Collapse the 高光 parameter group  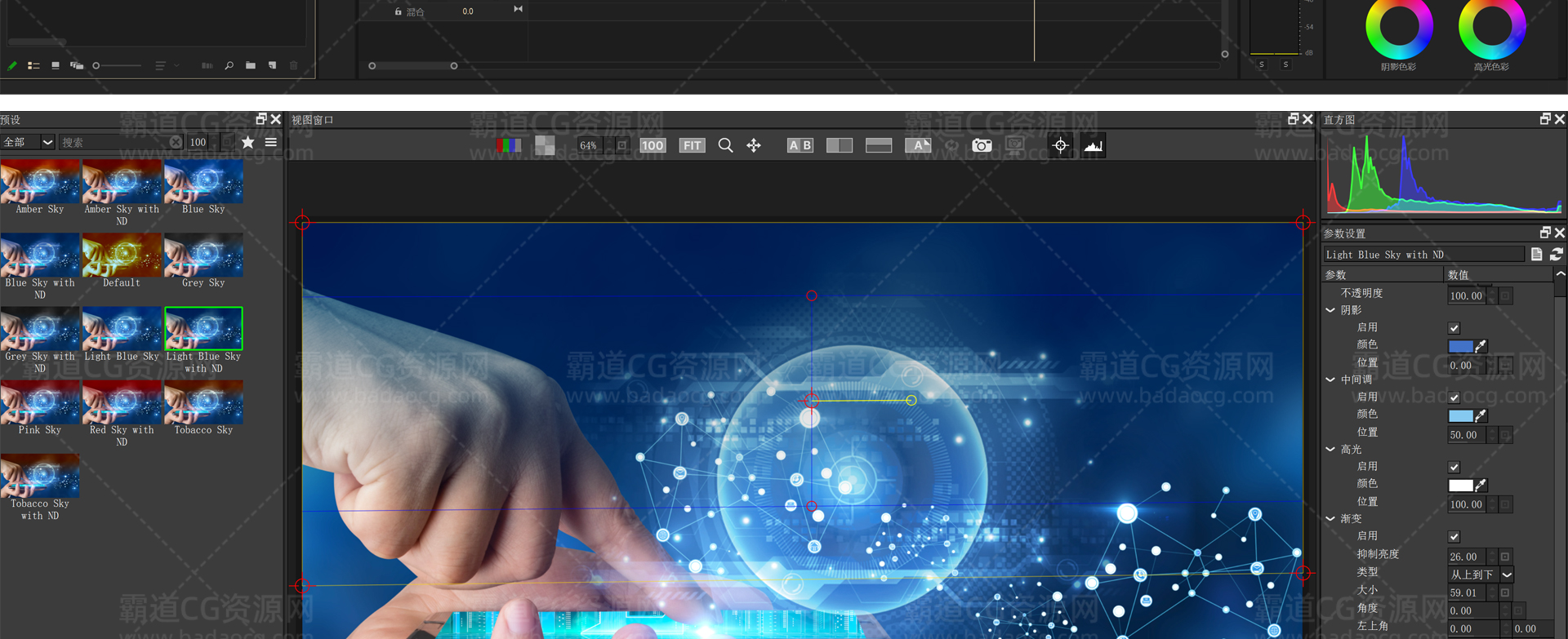click(1330, 449)
